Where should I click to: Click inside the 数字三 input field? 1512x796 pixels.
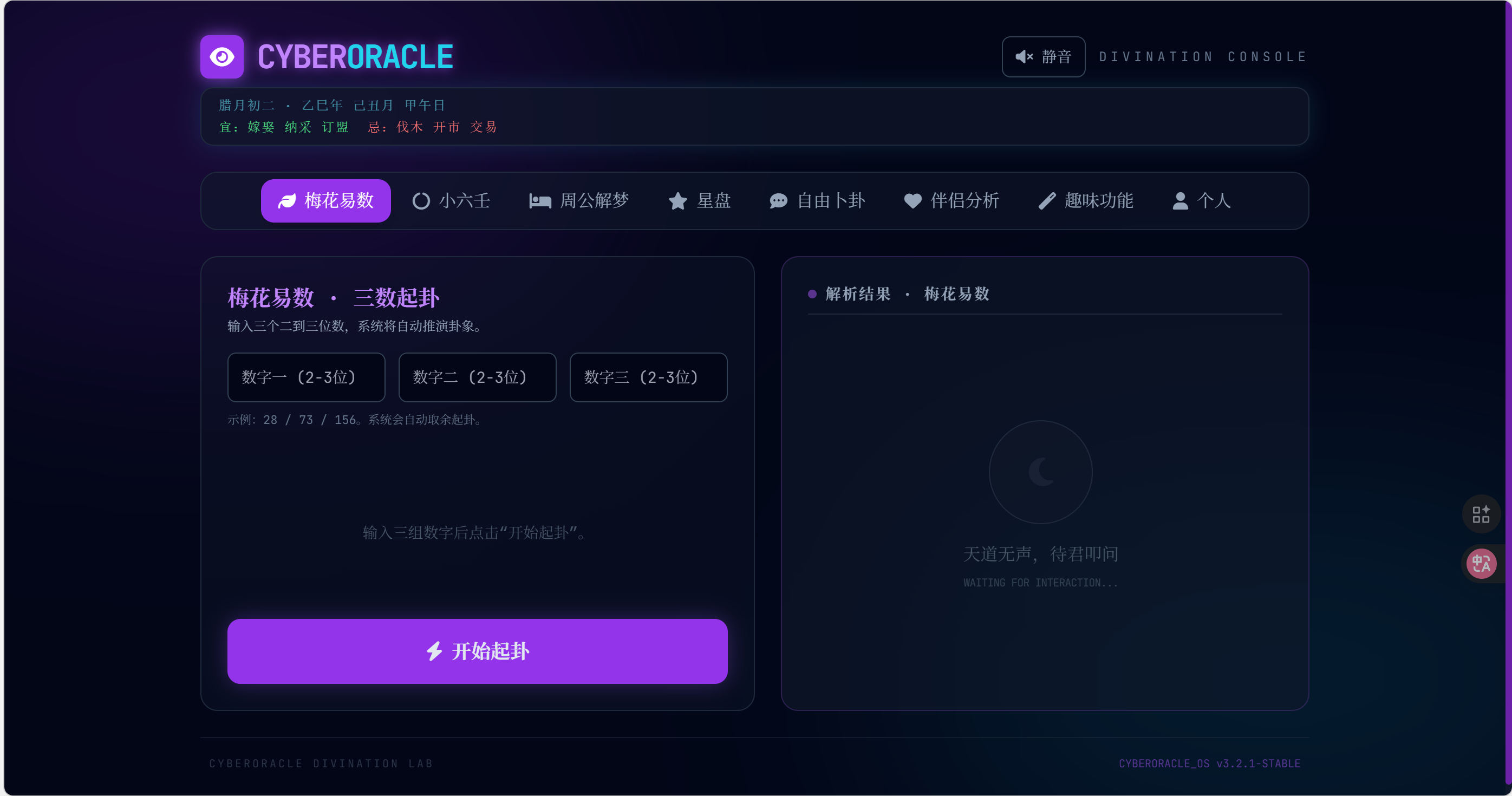click(x=648, y=377)
